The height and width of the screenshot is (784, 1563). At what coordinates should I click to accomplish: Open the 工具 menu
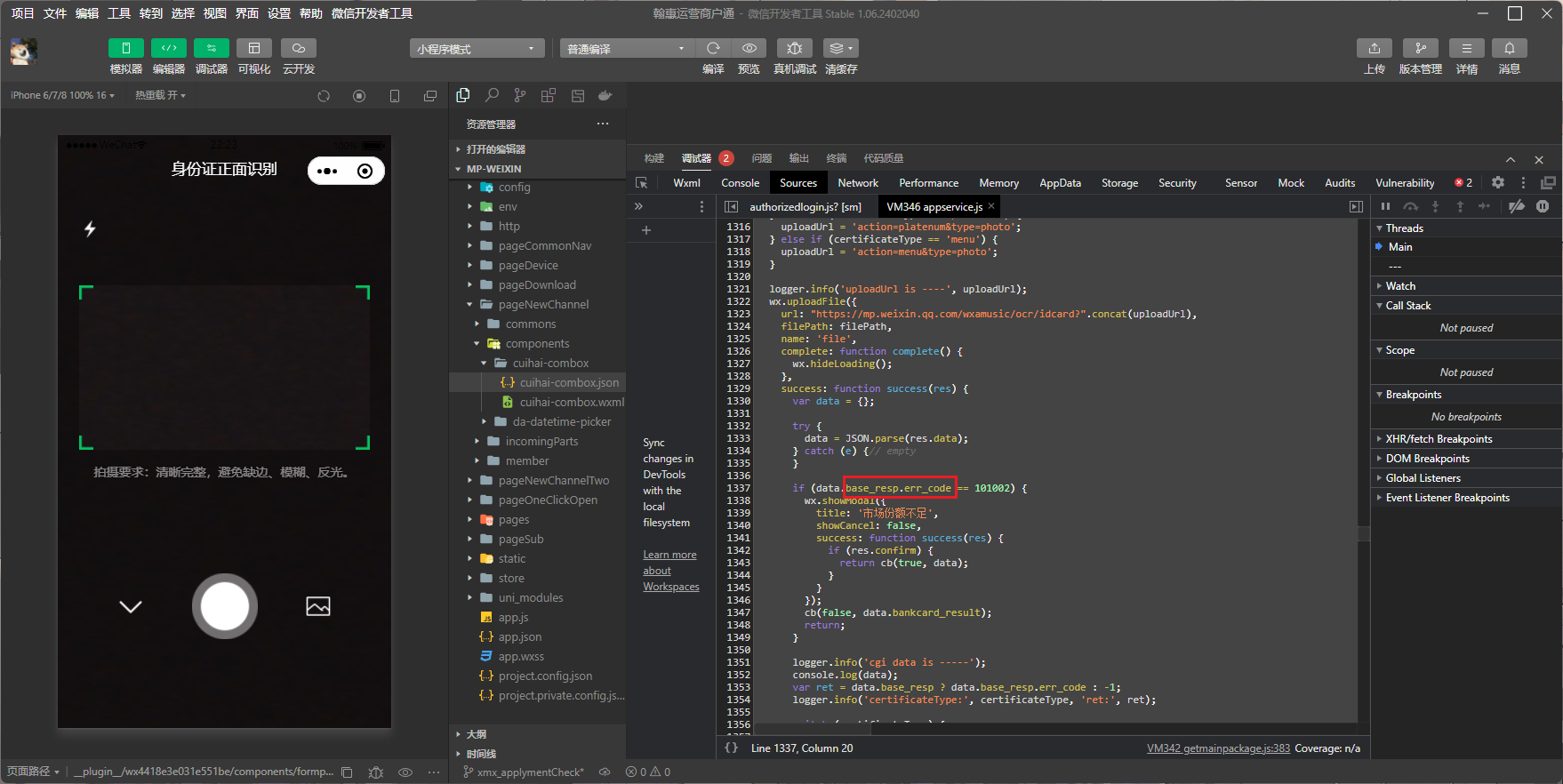tap(119, 13)
